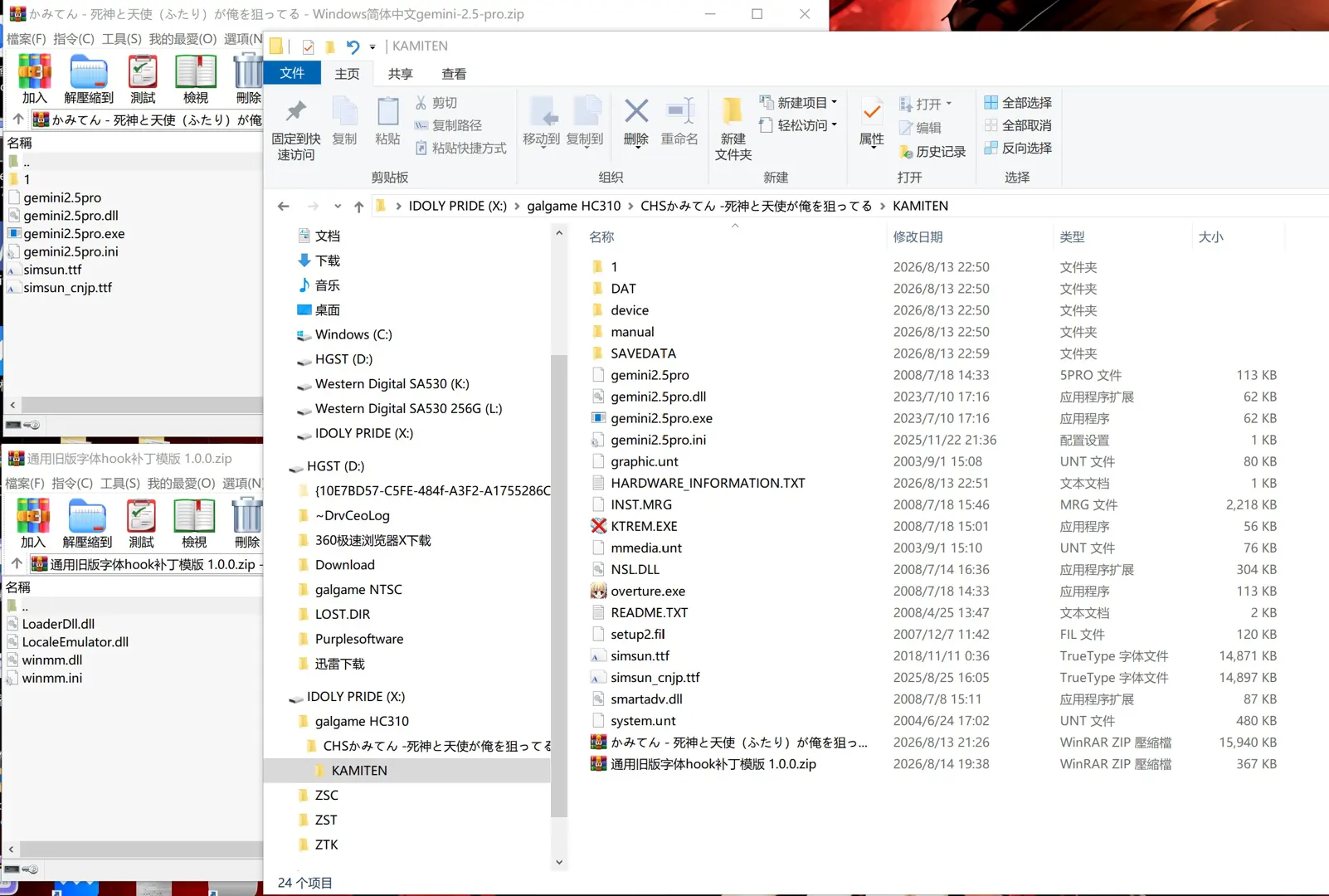This screenshot has width=1329, height=896.
Task: Click 名稱 column header in top WinRAR window
Action: coord(20,143)
